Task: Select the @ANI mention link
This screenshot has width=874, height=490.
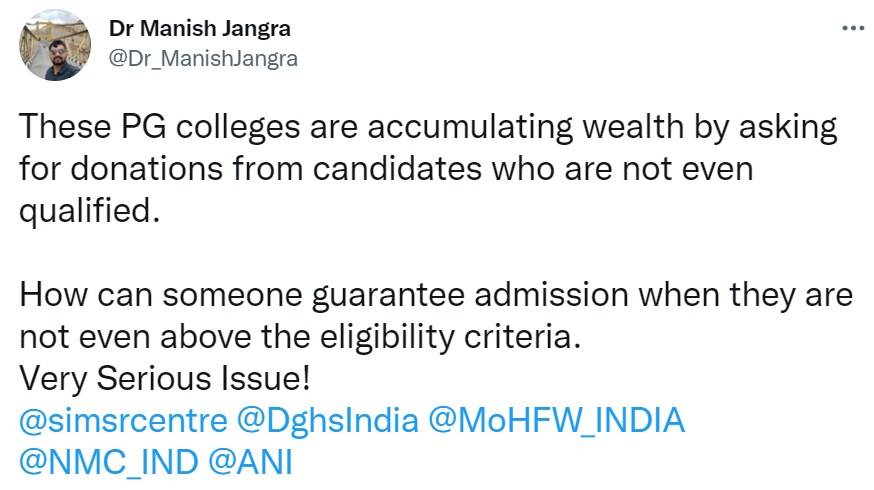Action: [x=252, y=462]
